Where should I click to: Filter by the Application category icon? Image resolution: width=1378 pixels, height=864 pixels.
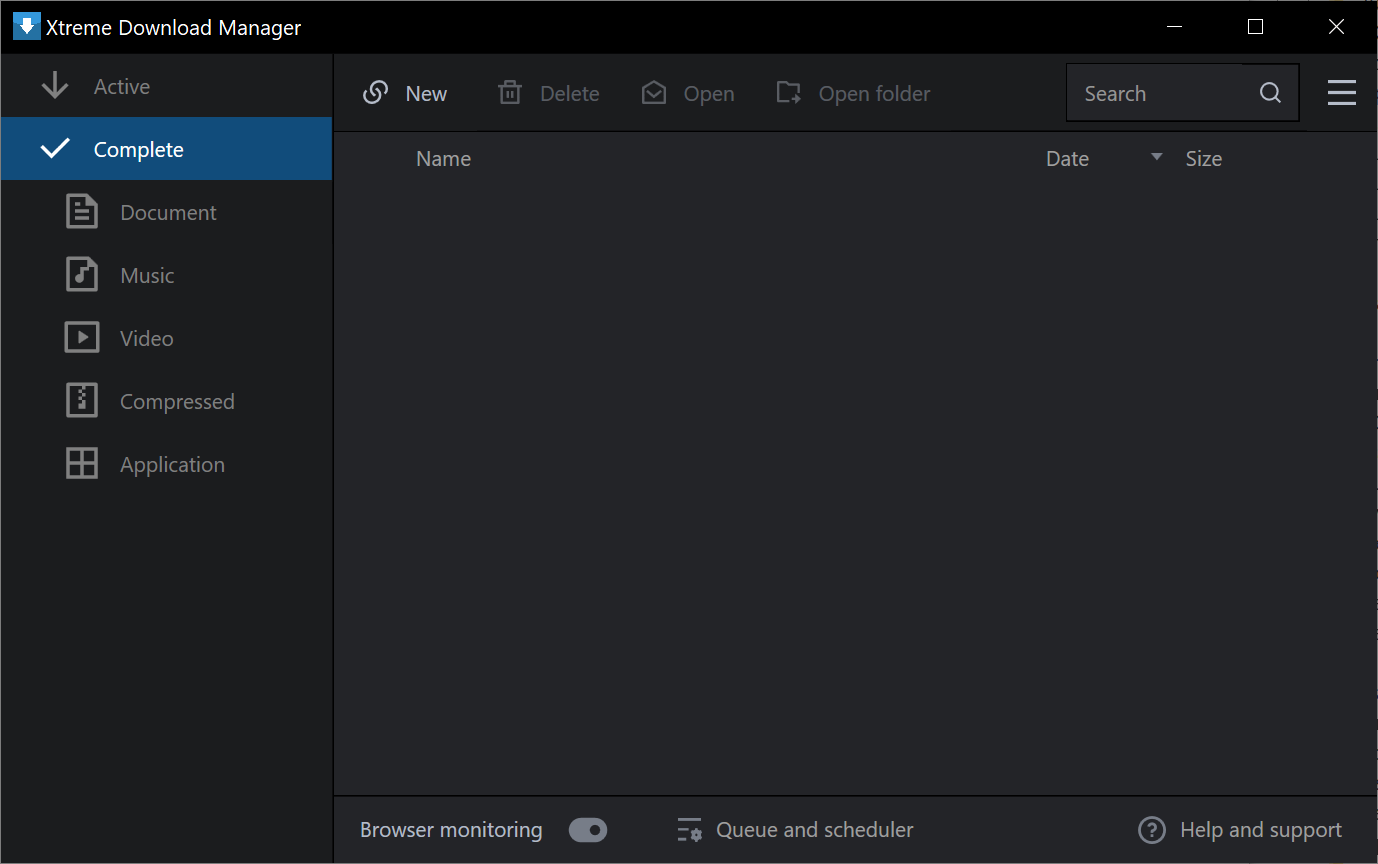[x=82, y=464]
